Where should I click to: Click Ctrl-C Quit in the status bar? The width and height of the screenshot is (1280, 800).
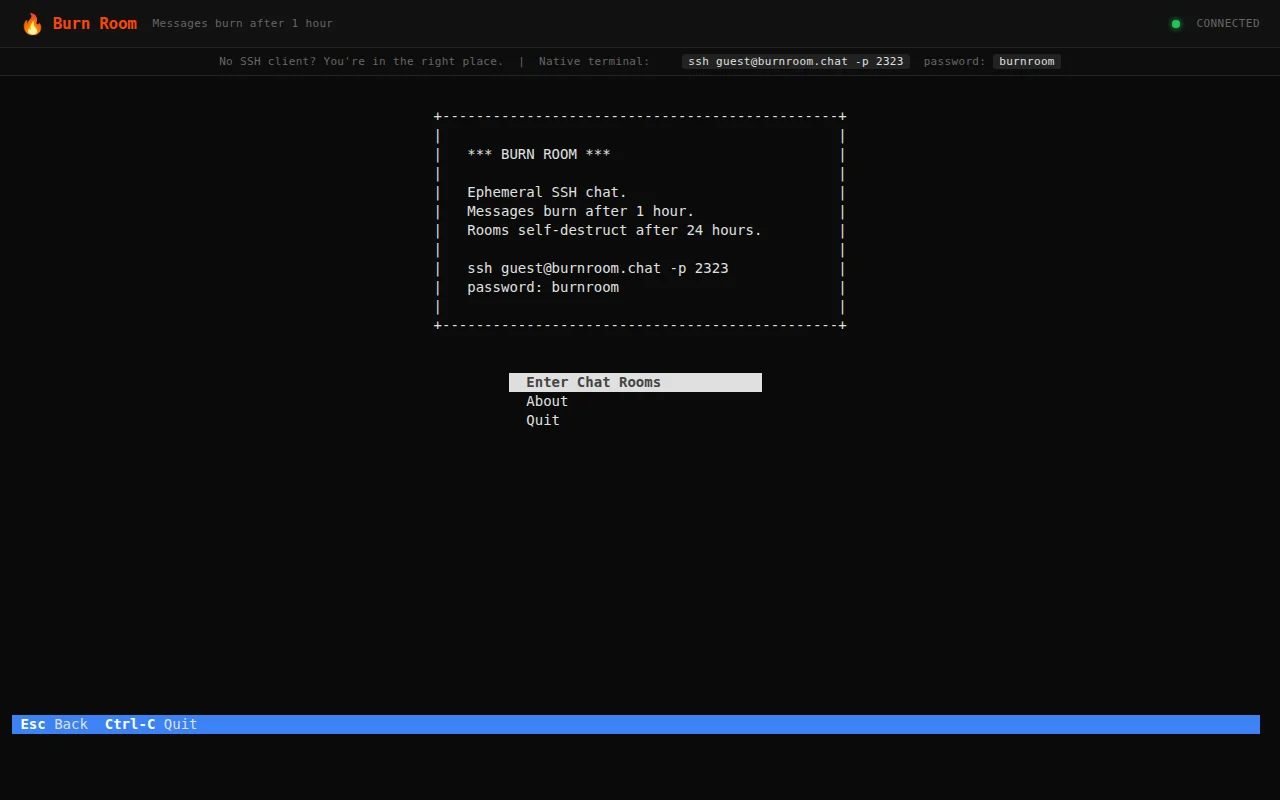(x=151, y=724)
